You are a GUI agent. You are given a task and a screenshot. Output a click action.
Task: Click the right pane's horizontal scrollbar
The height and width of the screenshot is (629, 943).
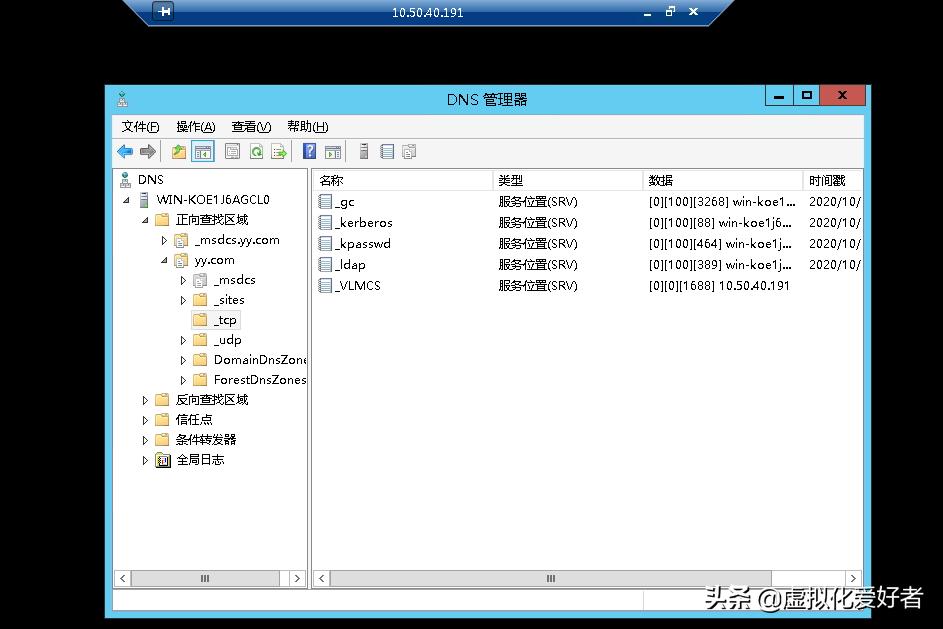pyautogui.click(x=550, y=578)
